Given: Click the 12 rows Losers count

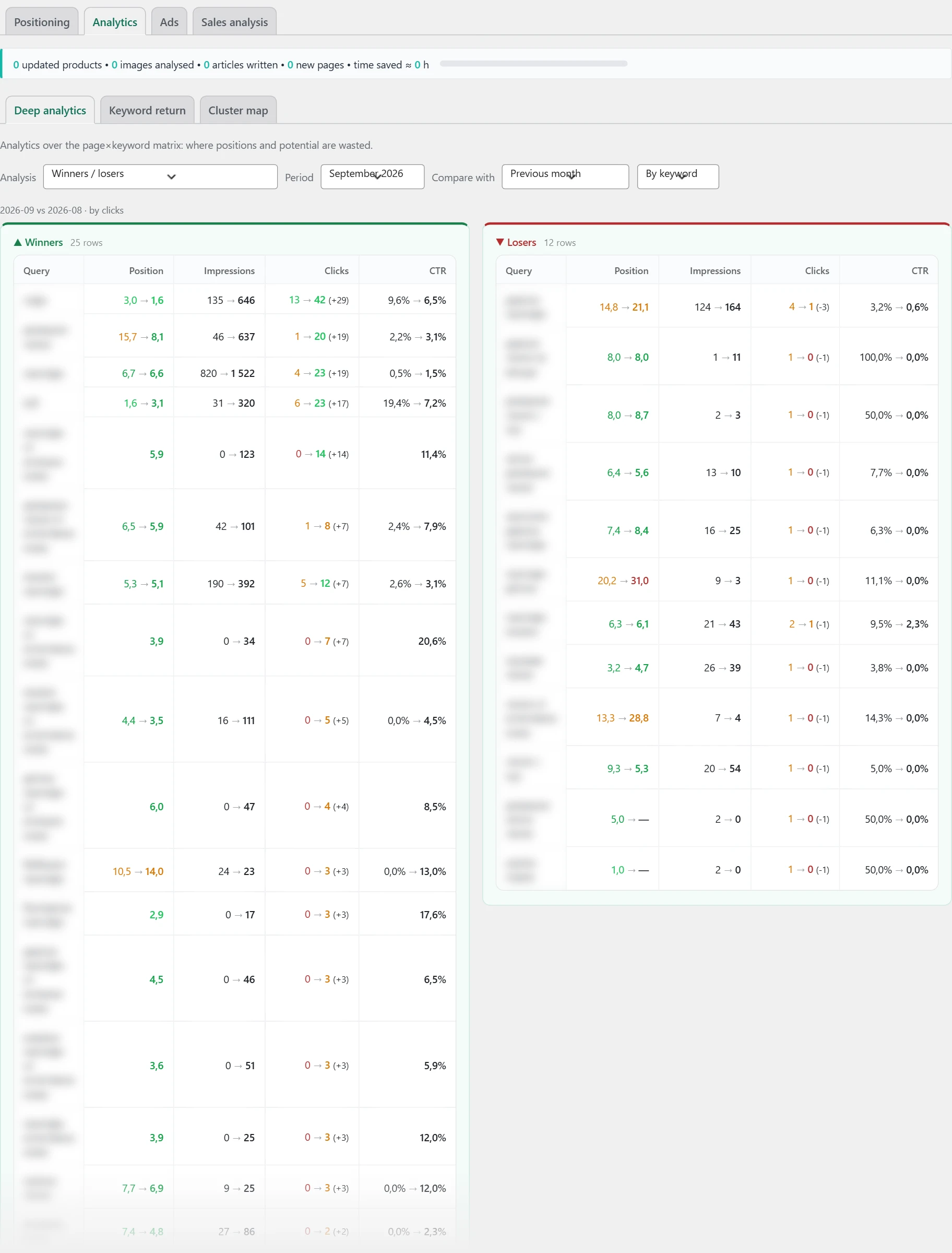Looking at the screenshot, I should 560,243.
